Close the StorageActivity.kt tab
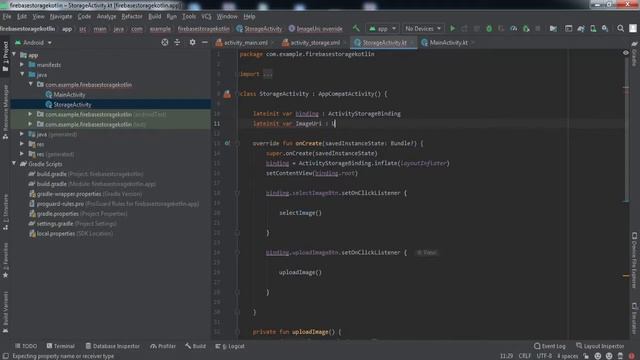 412,42
